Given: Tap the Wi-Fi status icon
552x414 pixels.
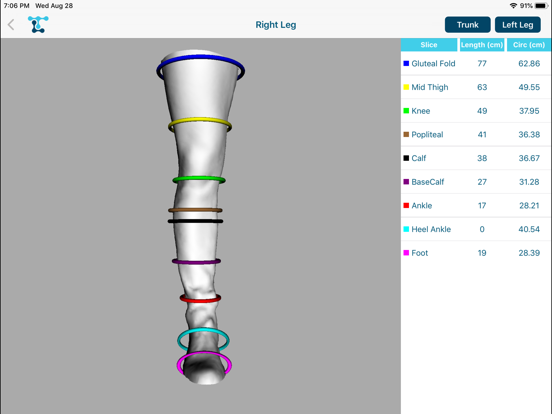Looking at the screenshot, I should (x=514, y=6).
